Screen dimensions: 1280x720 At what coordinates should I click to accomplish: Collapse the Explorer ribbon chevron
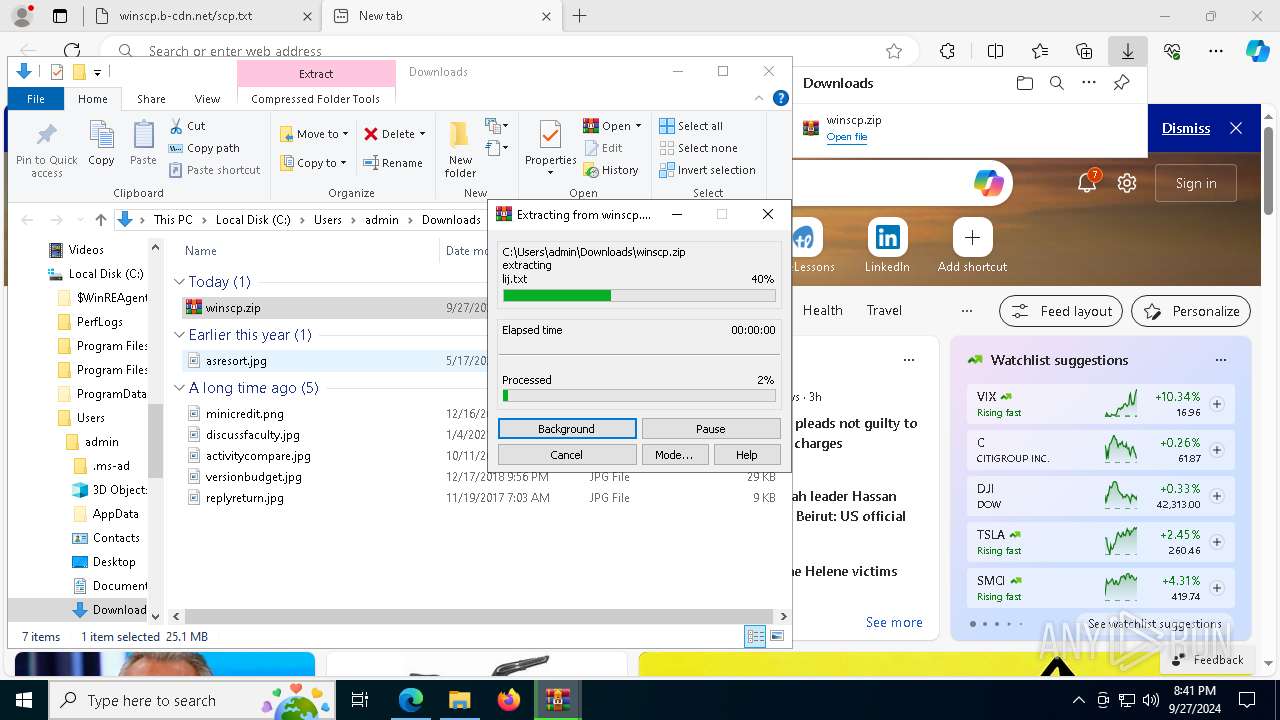click(761, 98)
